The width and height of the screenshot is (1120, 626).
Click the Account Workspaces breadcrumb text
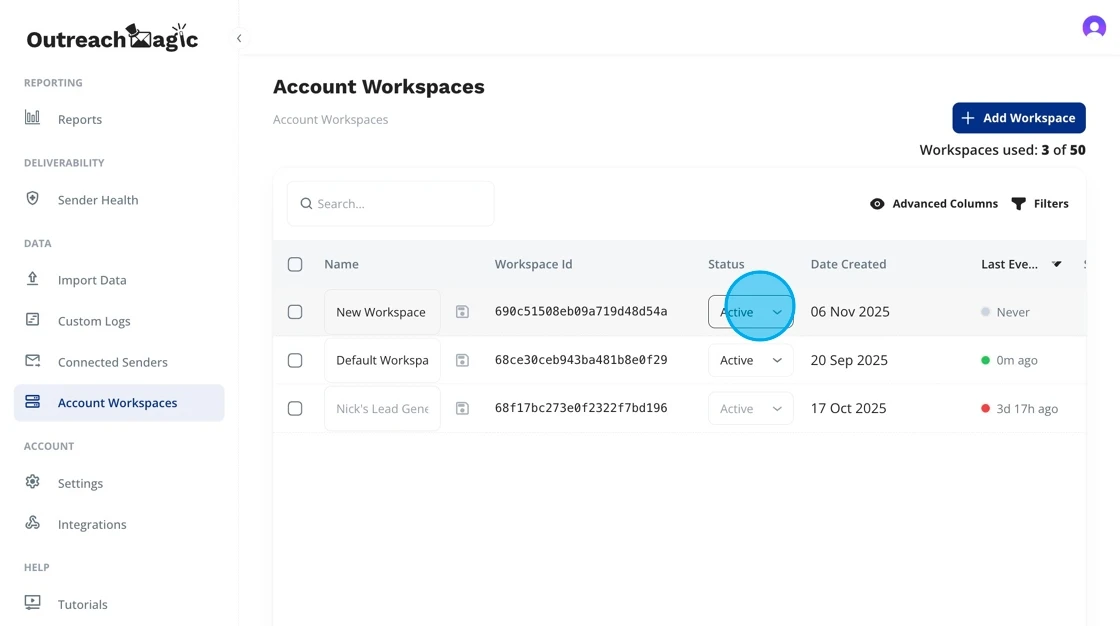point(330,120)
